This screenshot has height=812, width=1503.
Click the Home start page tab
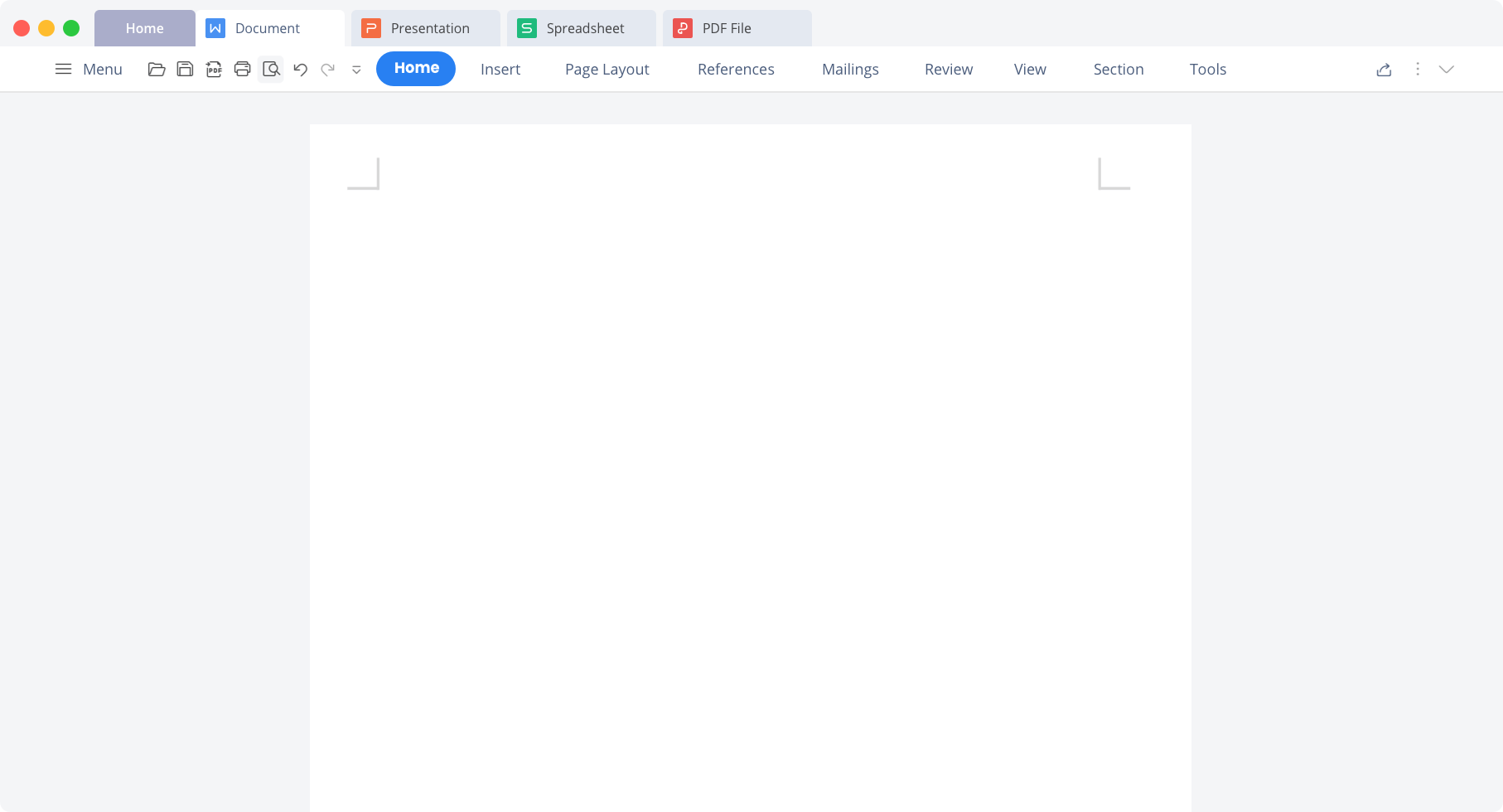click(x=145, y=28)
